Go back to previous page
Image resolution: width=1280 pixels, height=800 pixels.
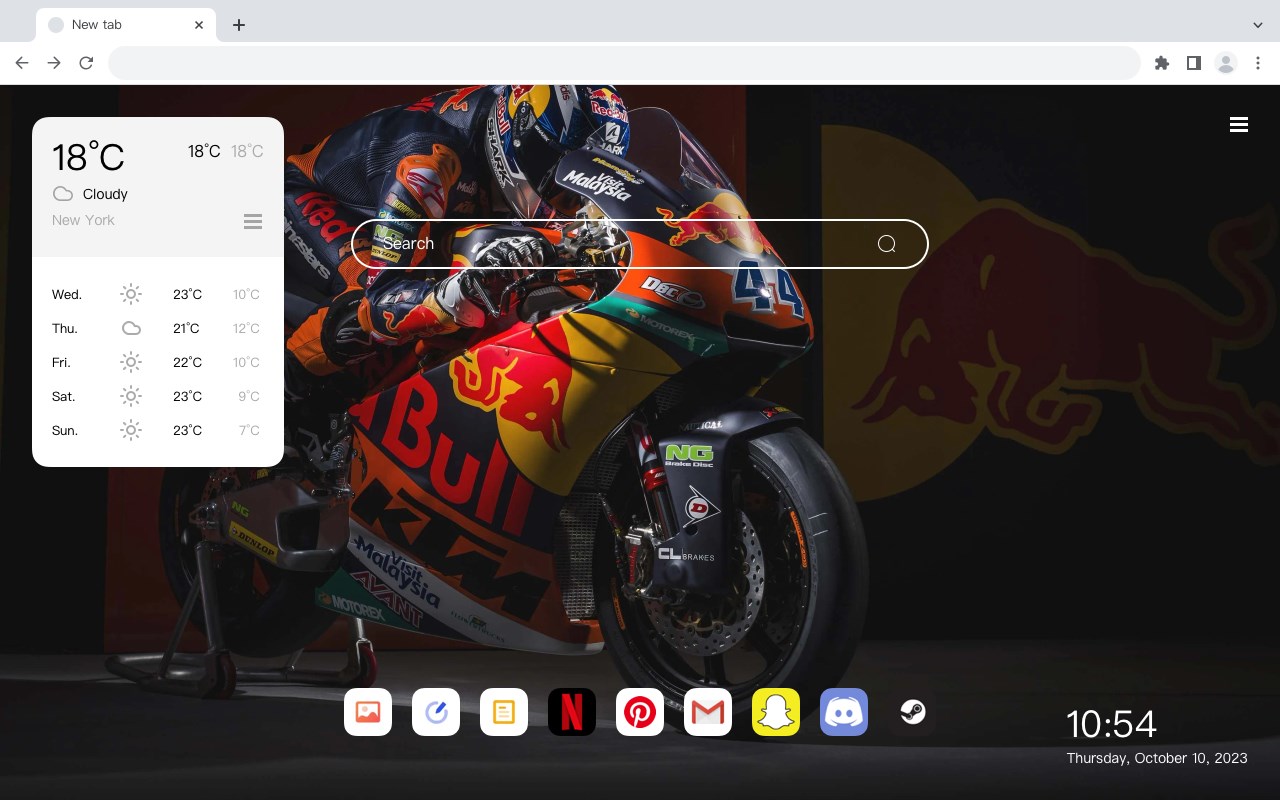coord(22,63)
